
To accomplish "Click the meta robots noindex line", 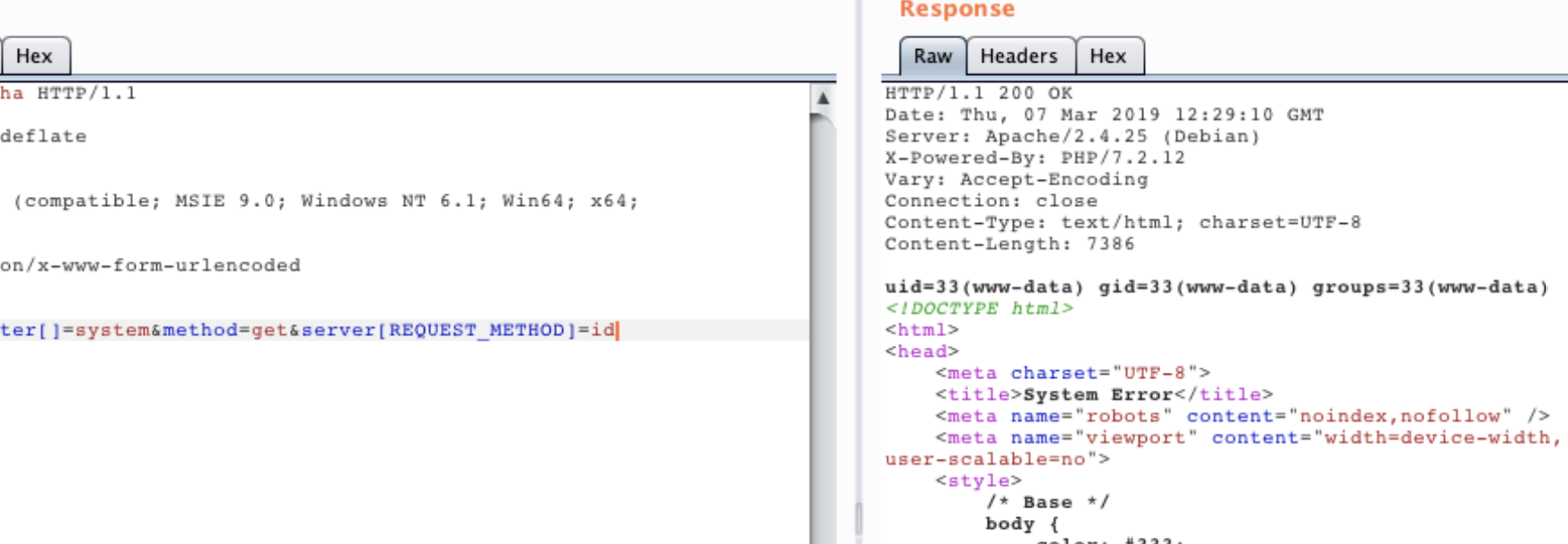I will 1242,416.
